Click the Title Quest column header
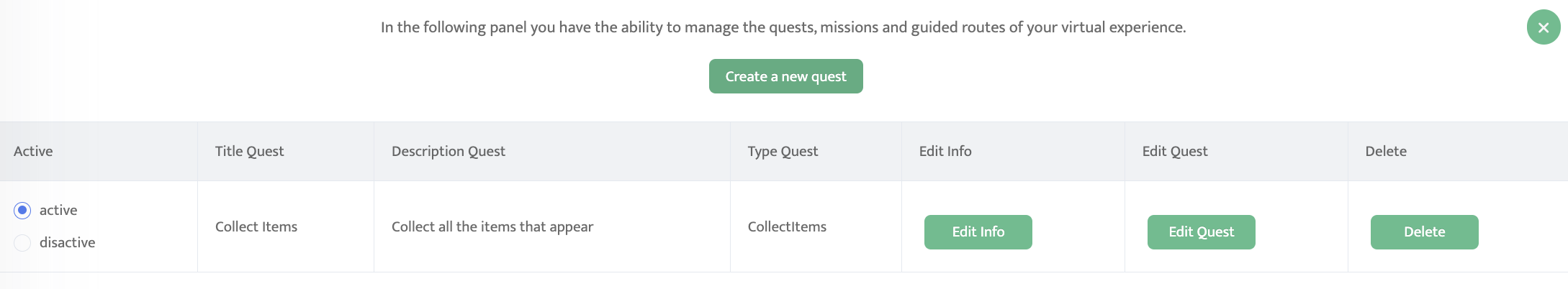 click(x=249, y=151)
